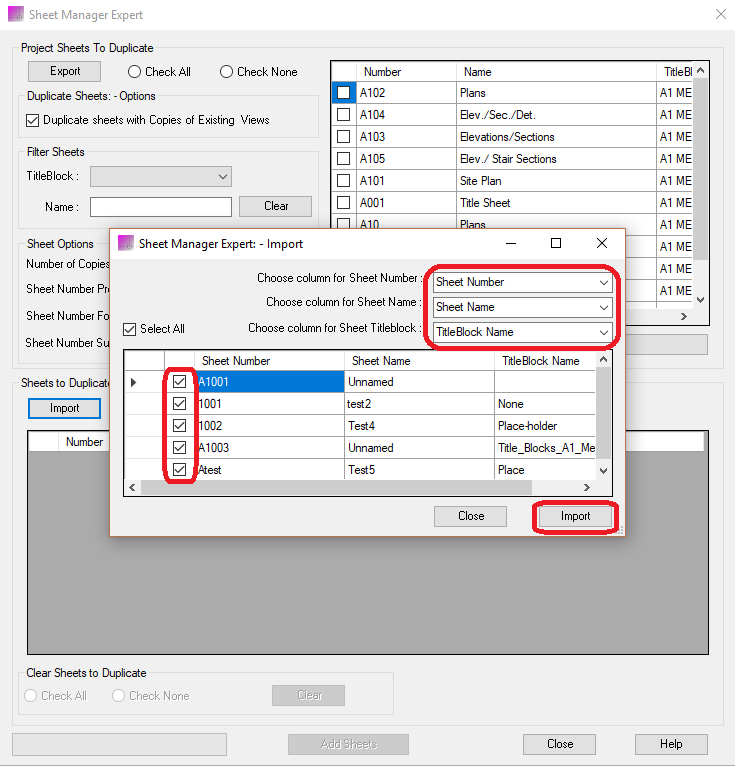Viewport: 735px width, 766px height.
Task: Click the Help button
Action: pyautogui.click(x=671, y=744)
